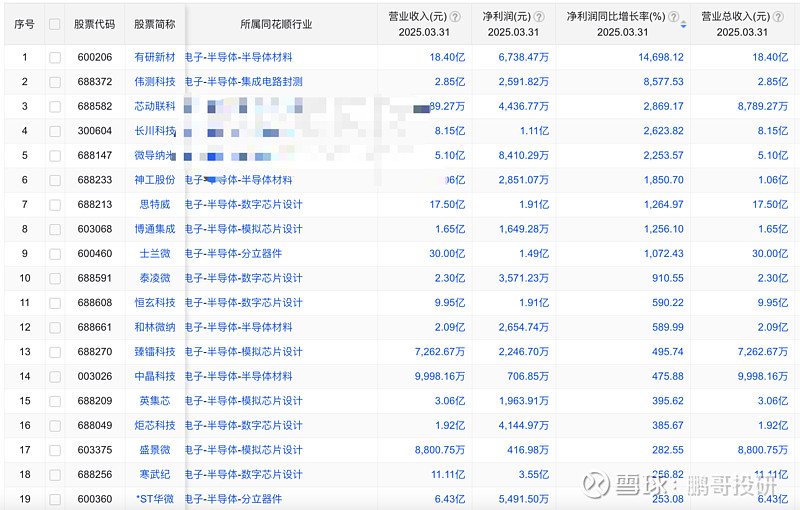Image resolution: width=800 pixels, height=510 pixels.
Task: Open help icon next to 营业总收入(元) header
Action: [x=778, y=17]
